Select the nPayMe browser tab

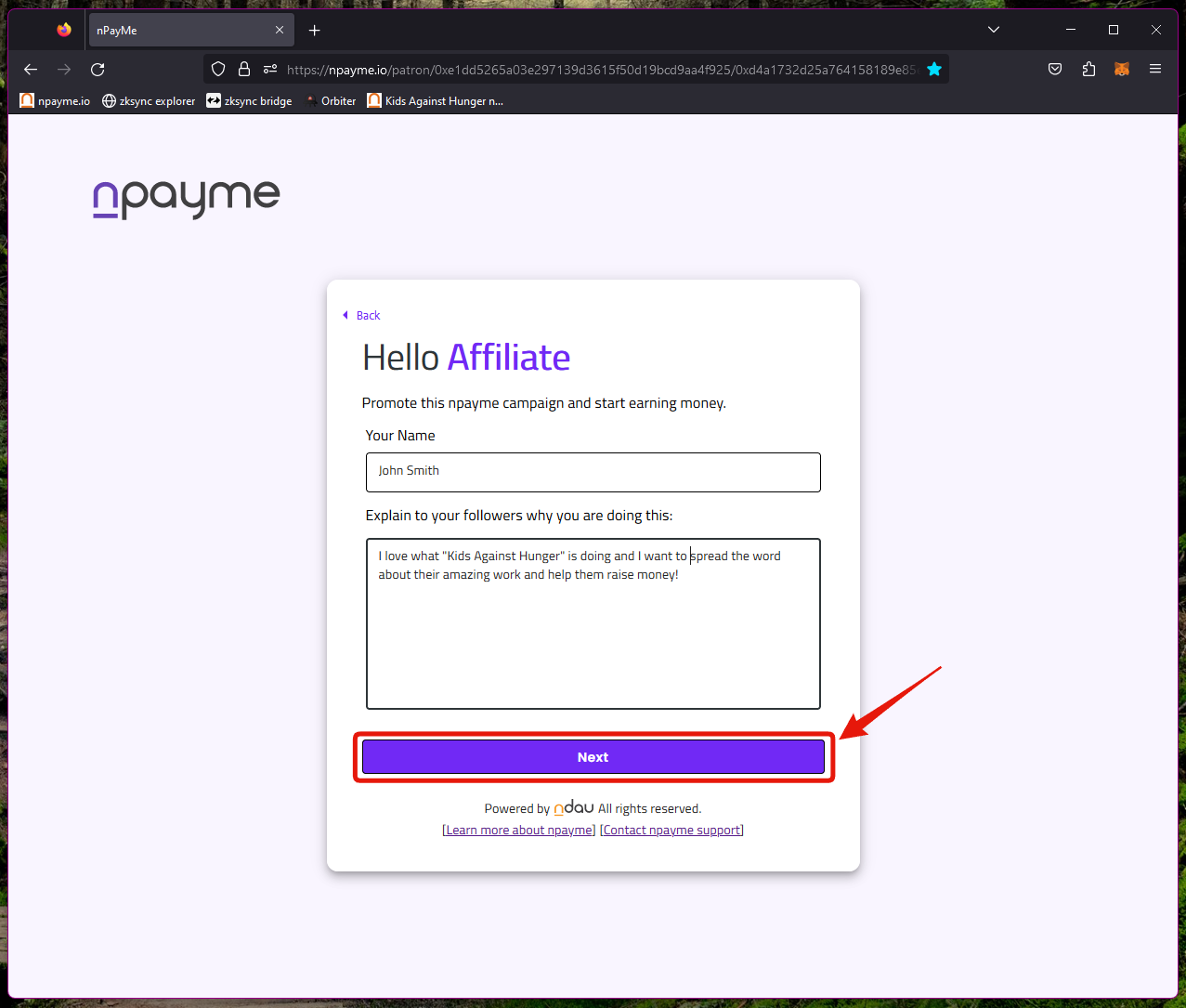[x=190, y=31]
